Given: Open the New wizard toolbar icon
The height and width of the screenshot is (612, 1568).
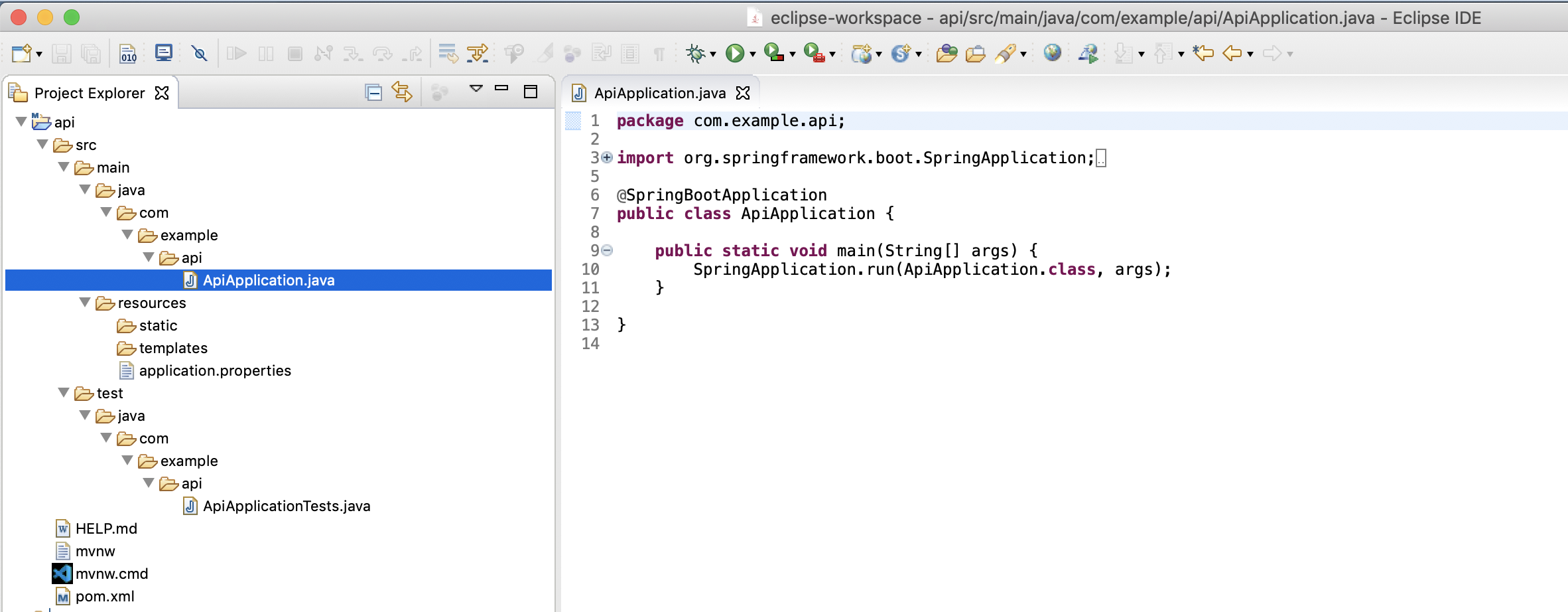Looking at the screenshot, I should [x=20, y=54].
